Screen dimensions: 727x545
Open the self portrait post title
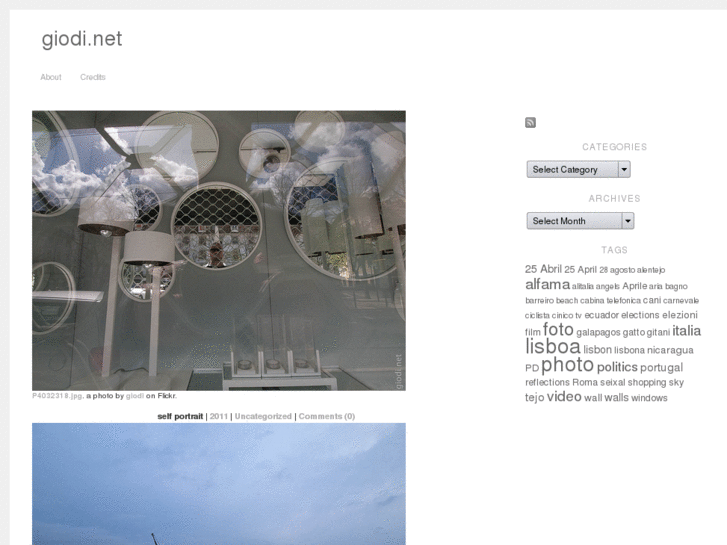pos(180,416)
